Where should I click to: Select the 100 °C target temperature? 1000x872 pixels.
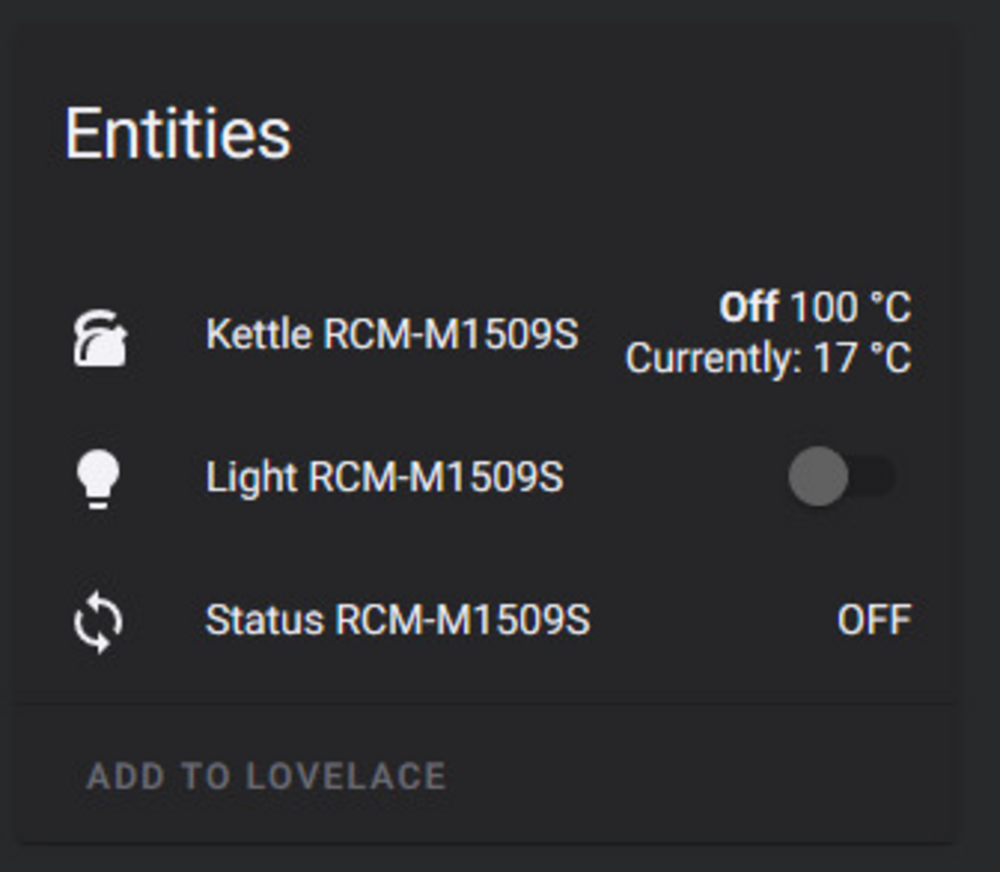851,307
